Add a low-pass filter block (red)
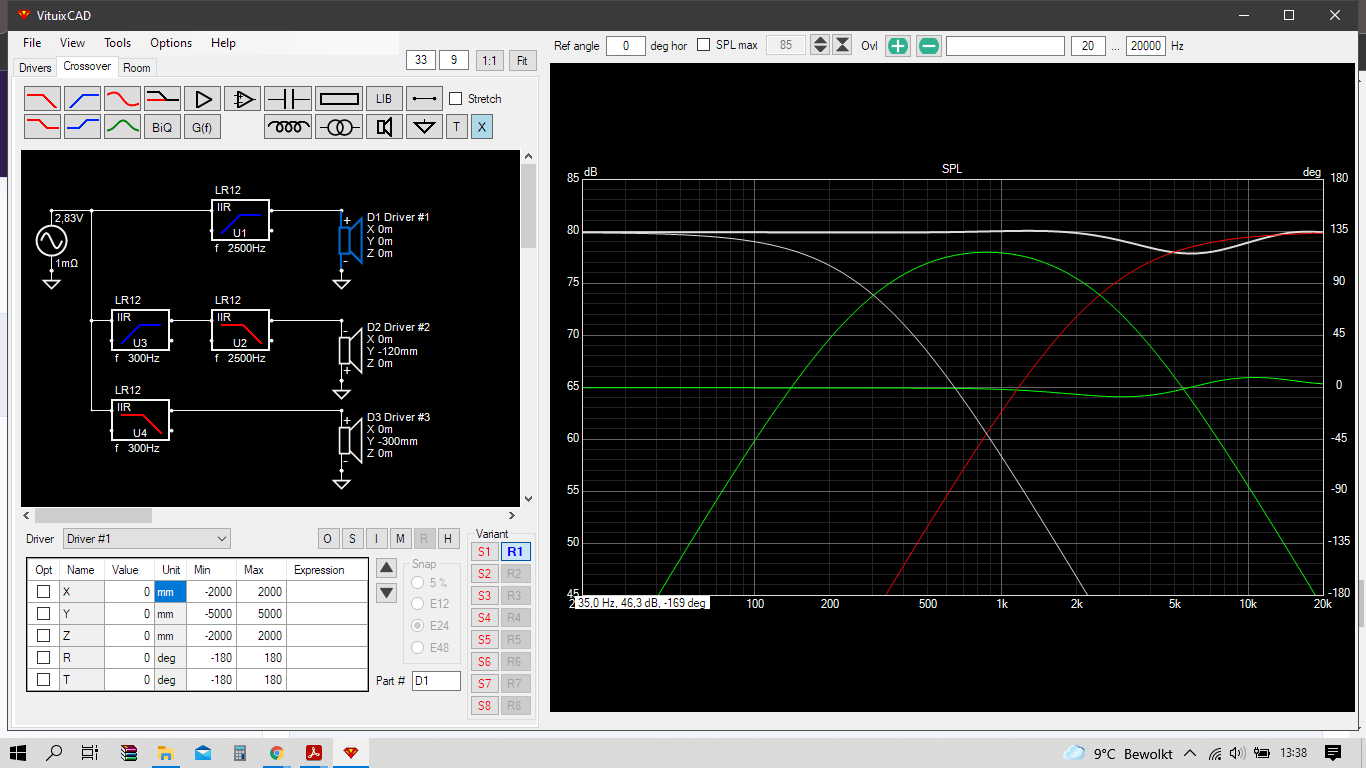Screen dimensions: 1366x768 (42, 98)
